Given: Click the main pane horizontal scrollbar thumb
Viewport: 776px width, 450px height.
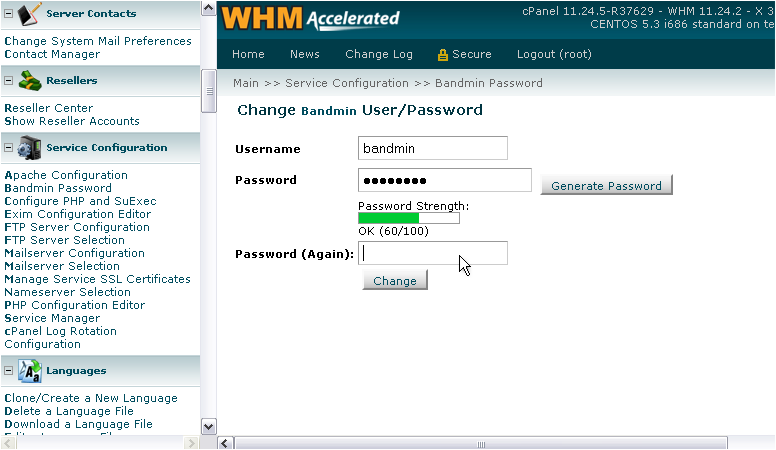Looking at the screenshot, I should [481, 444].
